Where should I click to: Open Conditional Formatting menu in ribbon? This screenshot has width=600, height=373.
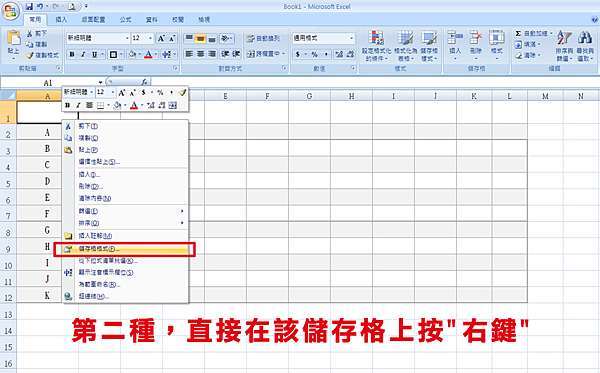pos(376,46)
